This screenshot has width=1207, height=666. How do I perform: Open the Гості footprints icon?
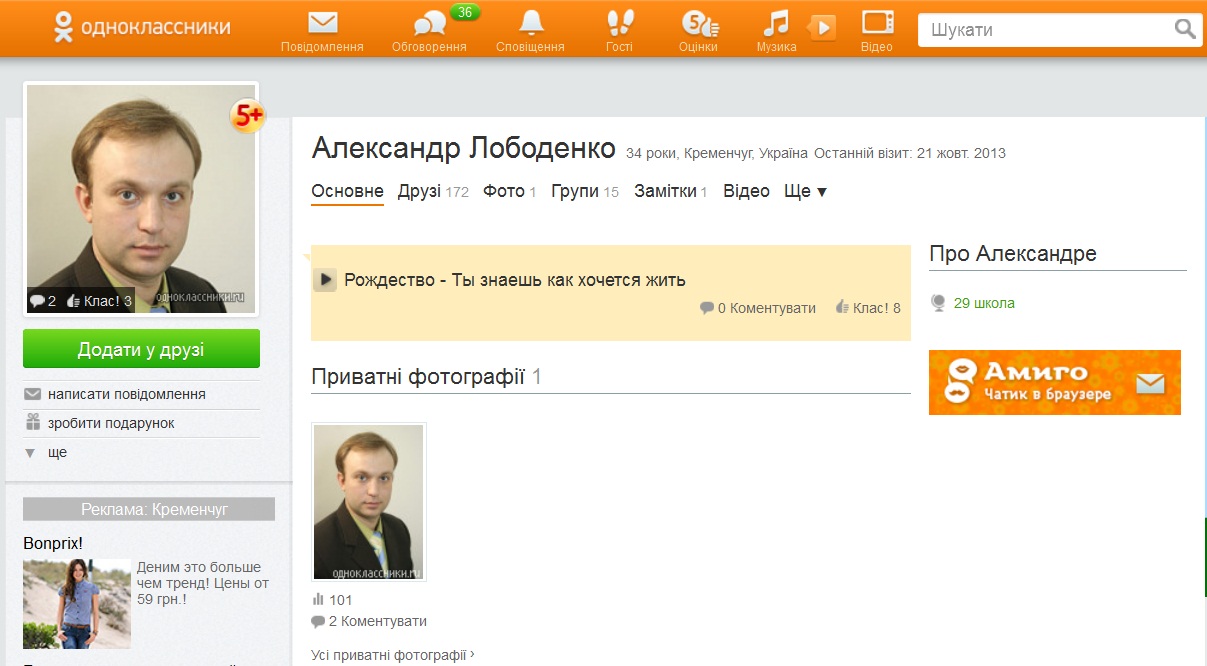[x=619, y=24]
